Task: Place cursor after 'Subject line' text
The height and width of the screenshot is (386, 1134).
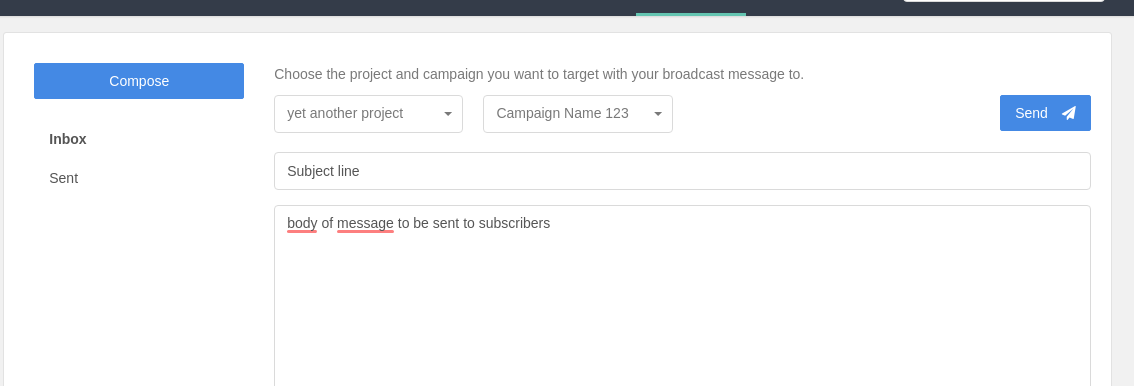Action: (x=361, y=171)
